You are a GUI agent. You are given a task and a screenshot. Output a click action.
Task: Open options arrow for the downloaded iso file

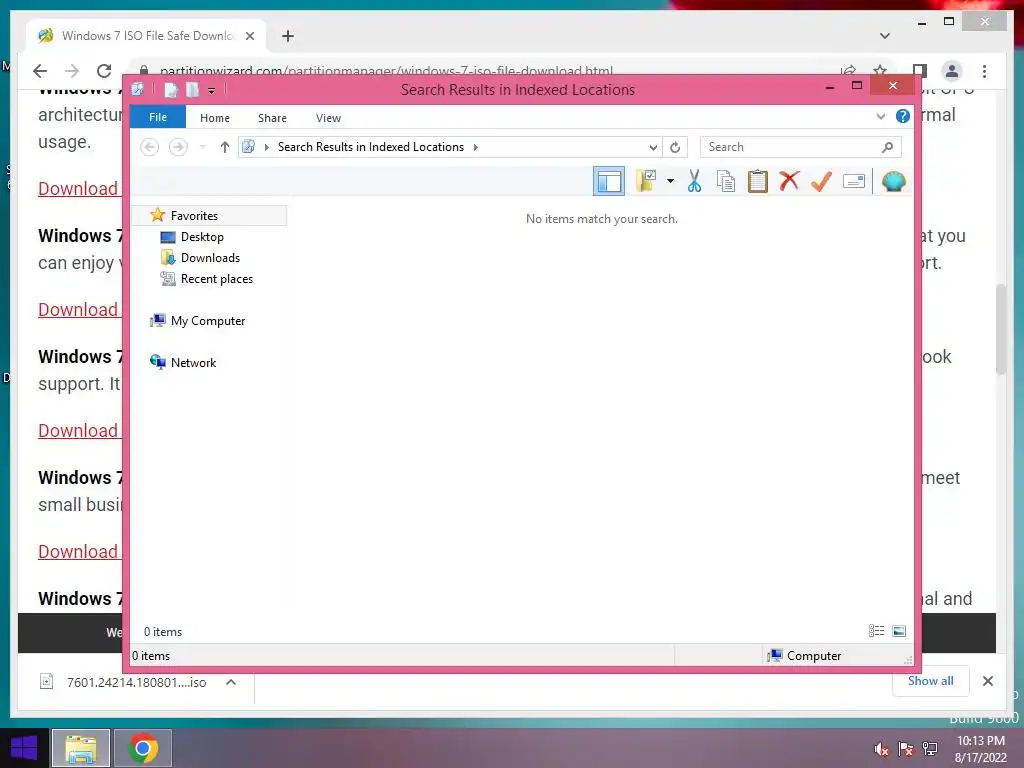231,682
